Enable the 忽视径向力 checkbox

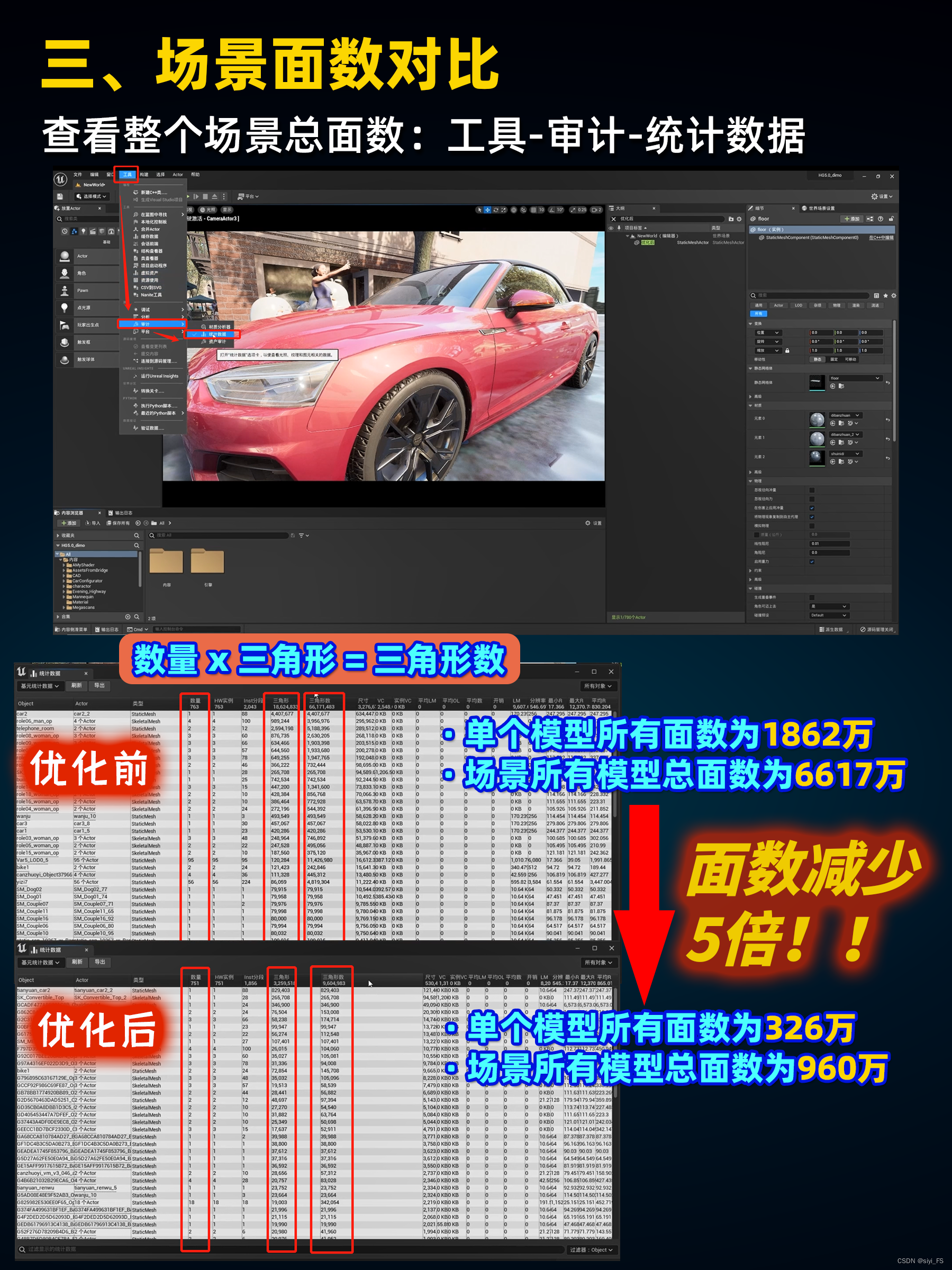812,499
